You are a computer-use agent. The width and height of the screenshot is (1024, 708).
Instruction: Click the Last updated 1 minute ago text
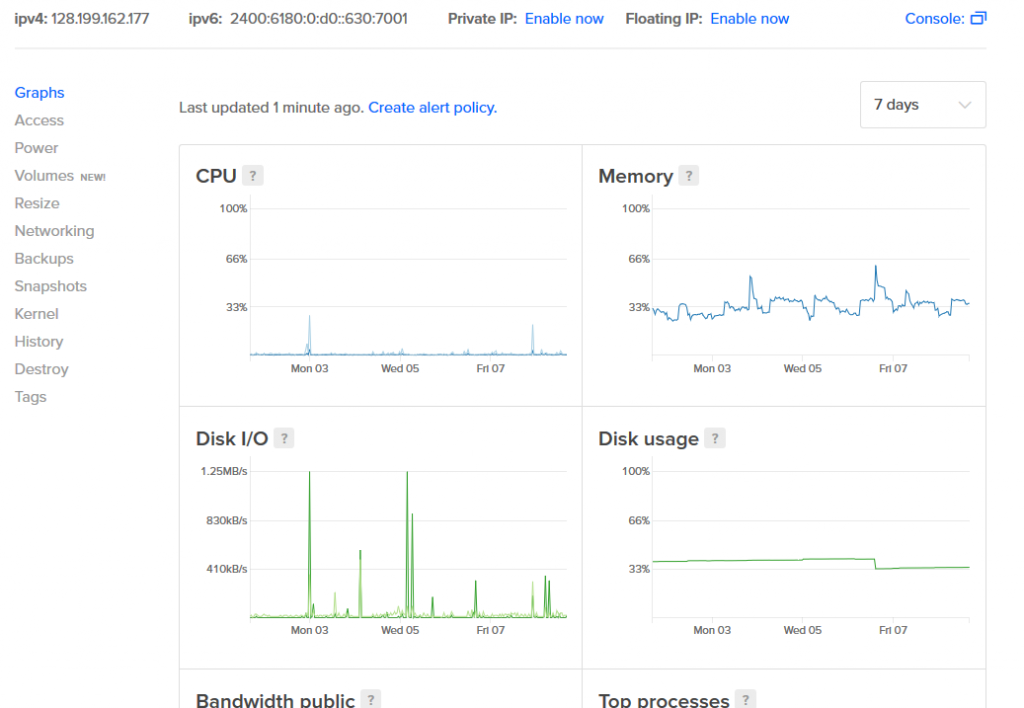[271, 108]
